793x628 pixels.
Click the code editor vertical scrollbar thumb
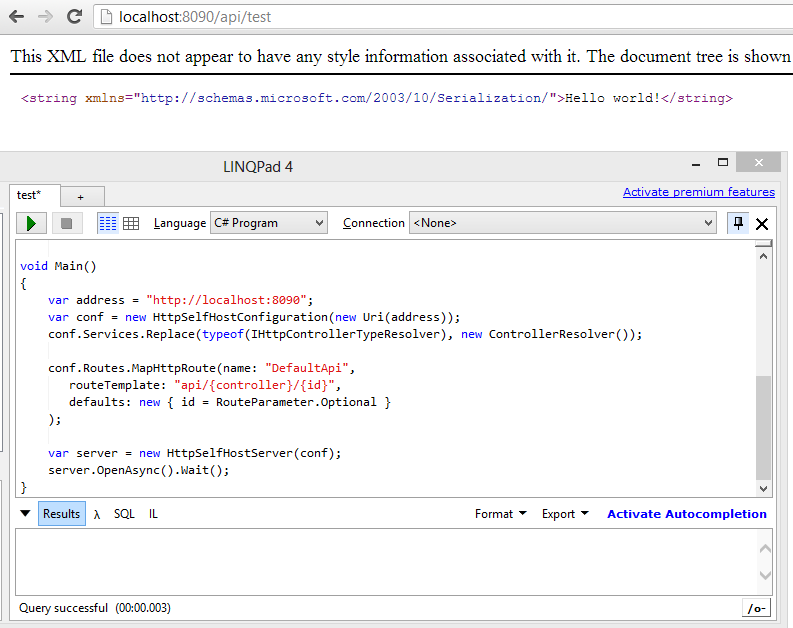763,427
